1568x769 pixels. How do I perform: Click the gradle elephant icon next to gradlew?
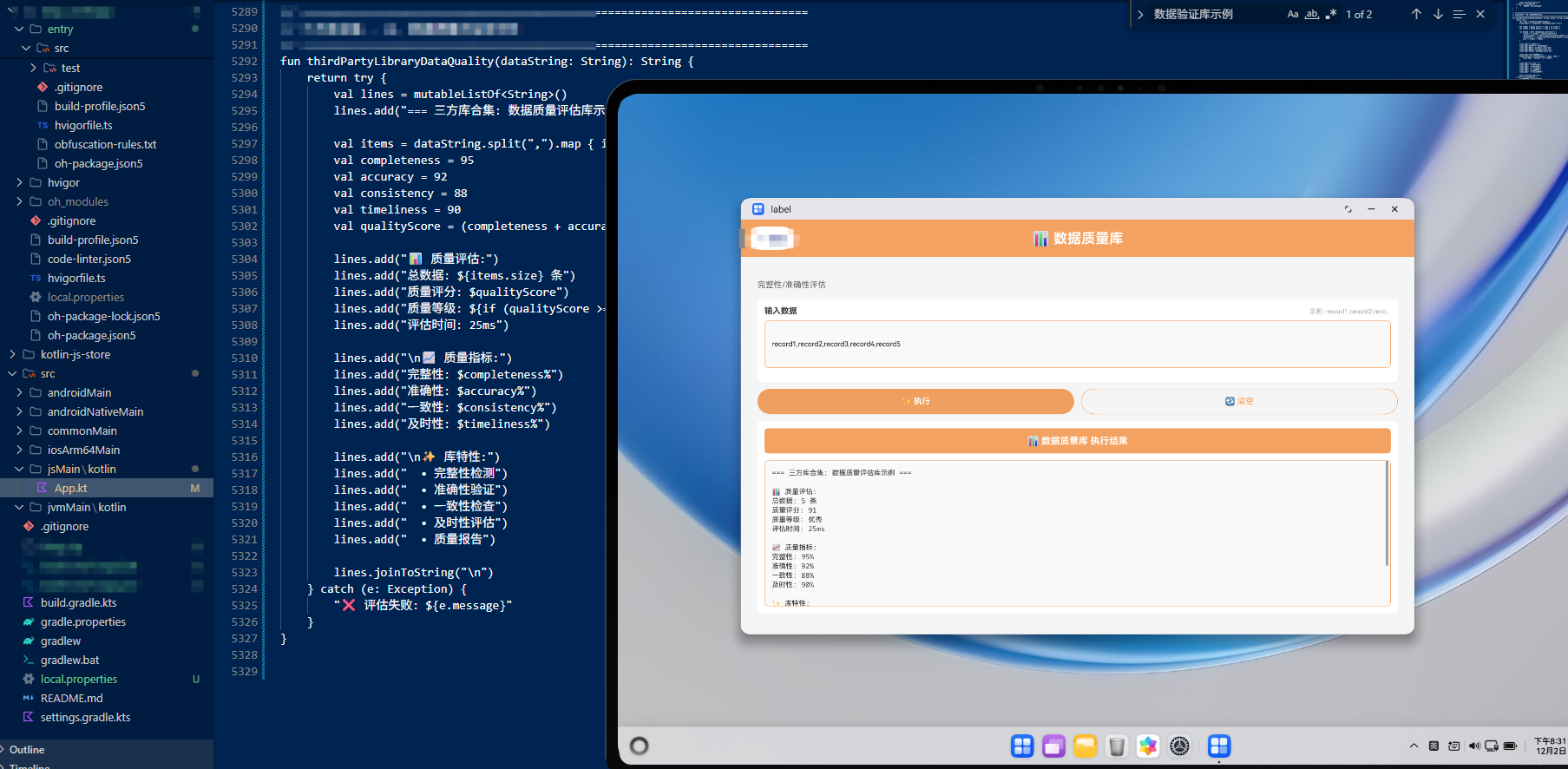[29, 641]
